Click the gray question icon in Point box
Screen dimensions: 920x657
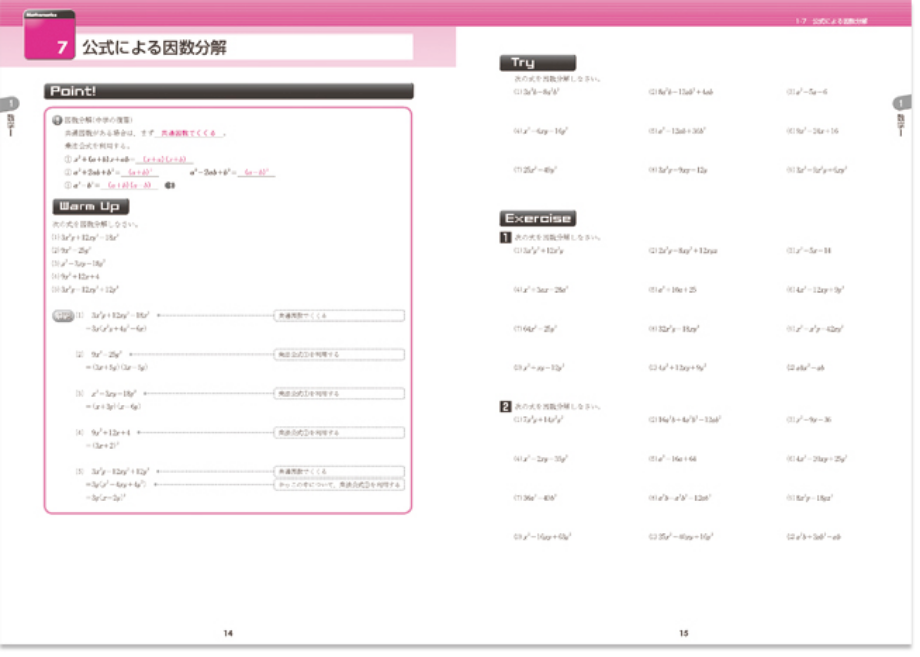click(x=57, y=119)
